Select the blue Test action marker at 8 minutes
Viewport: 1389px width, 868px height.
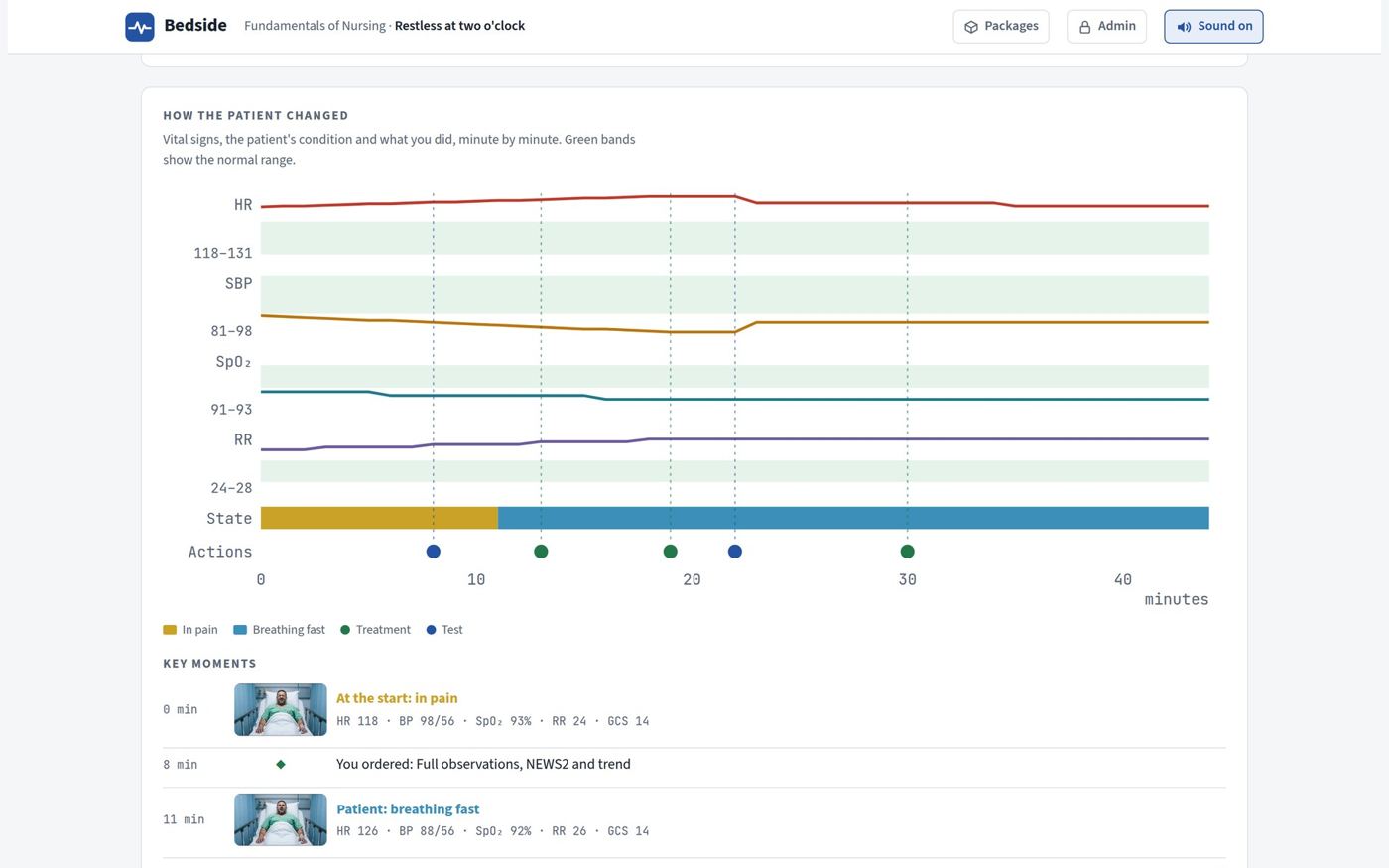(433, 552)
